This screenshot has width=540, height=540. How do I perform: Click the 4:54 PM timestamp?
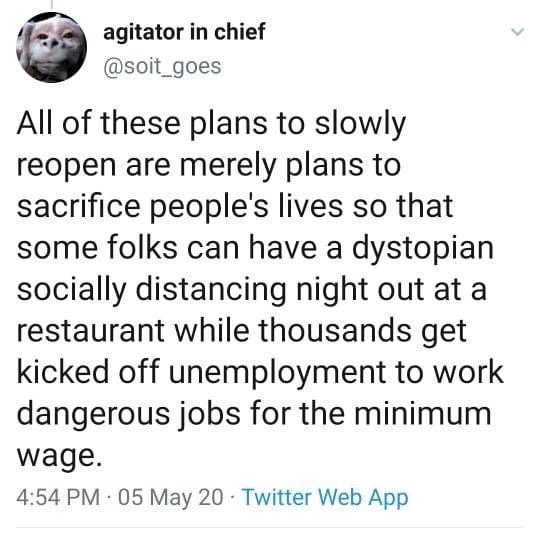tap(58, 498)
